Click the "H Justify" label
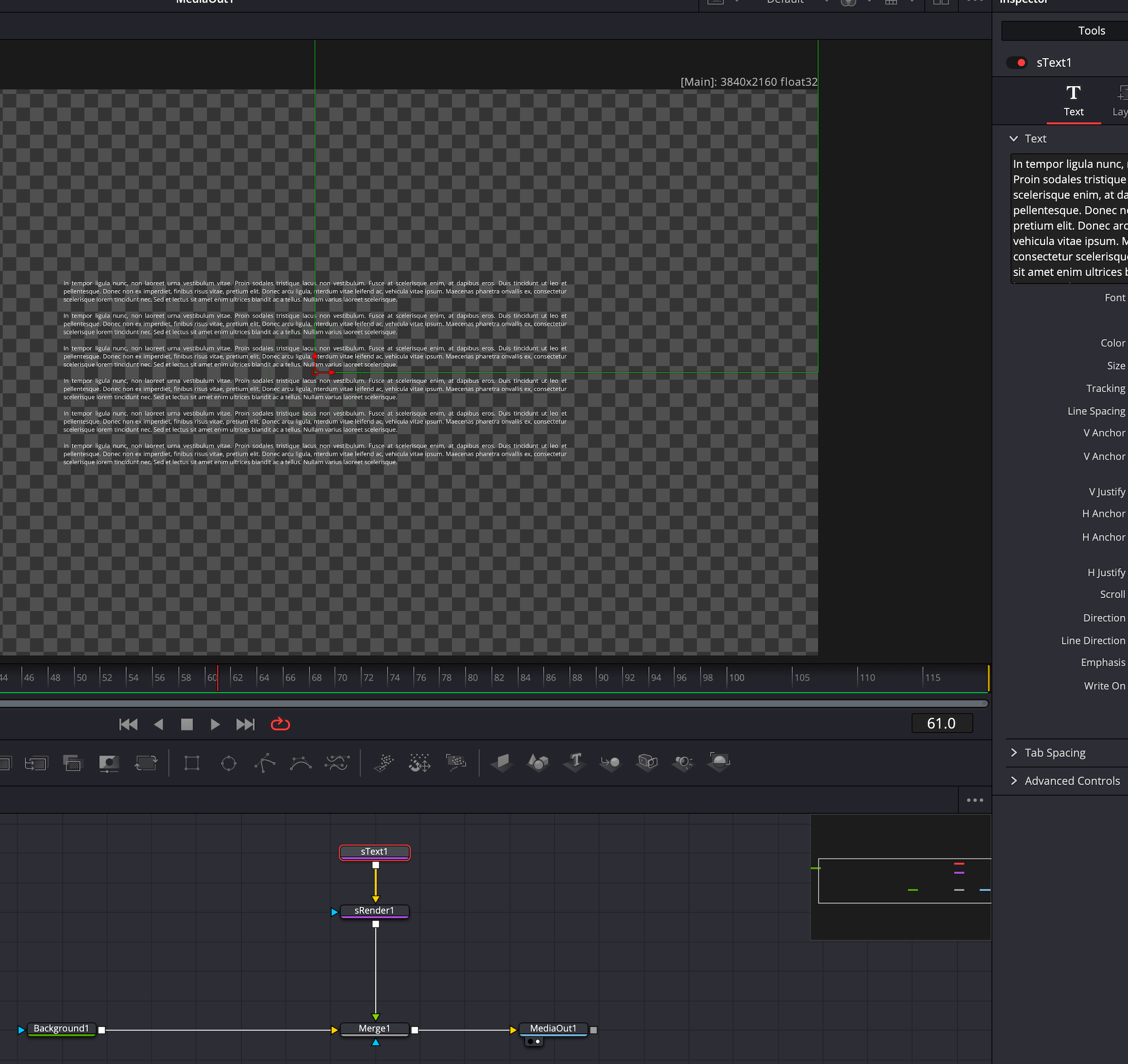The width and height of the screenshot is (1128, 1064). click(1106, 573)
